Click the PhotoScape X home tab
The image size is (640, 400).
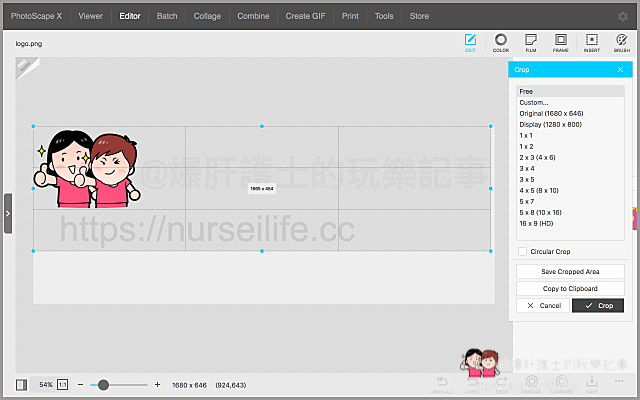pos(36,16)
